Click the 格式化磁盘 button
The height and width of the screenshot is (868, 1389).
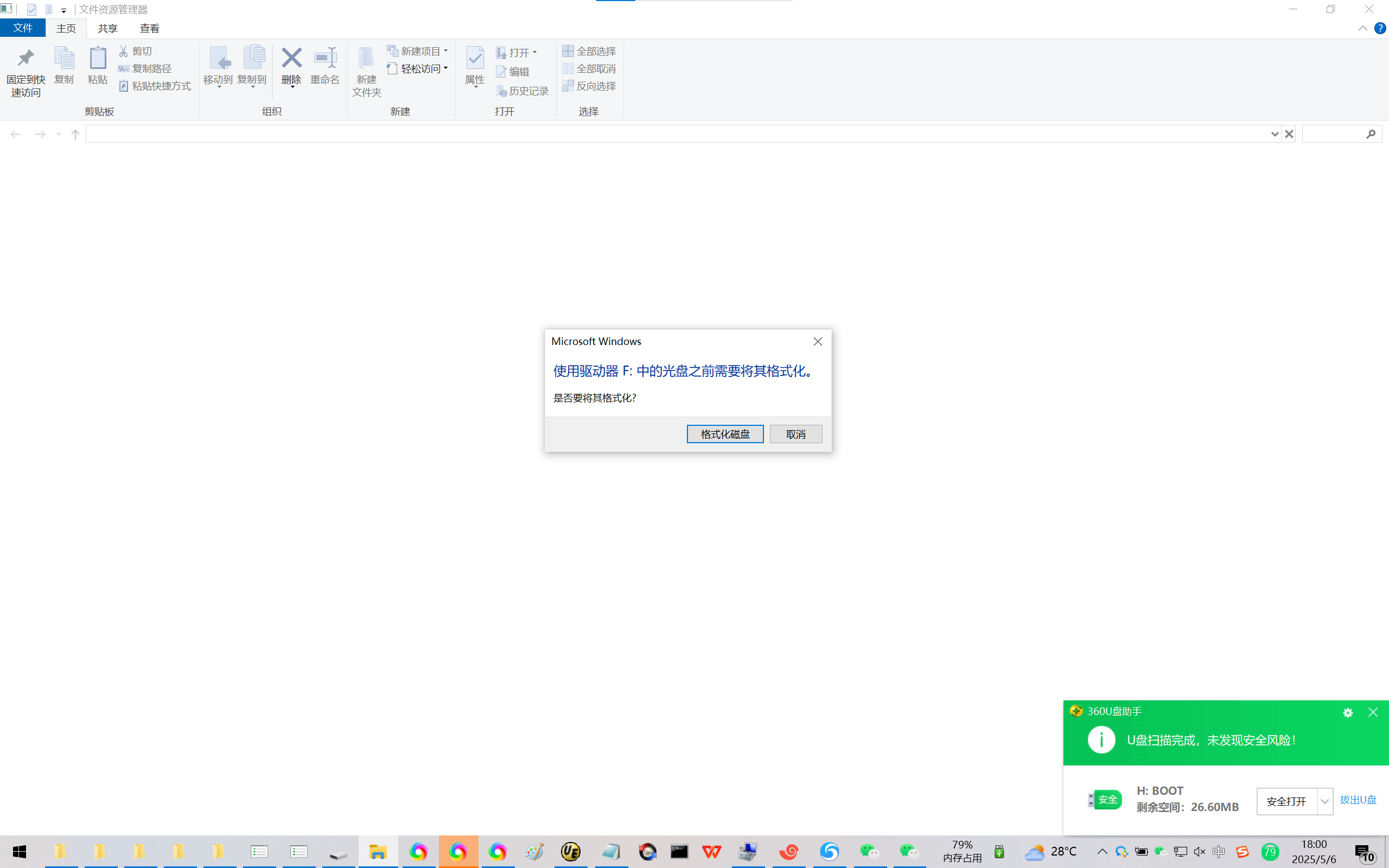(725, 434)
